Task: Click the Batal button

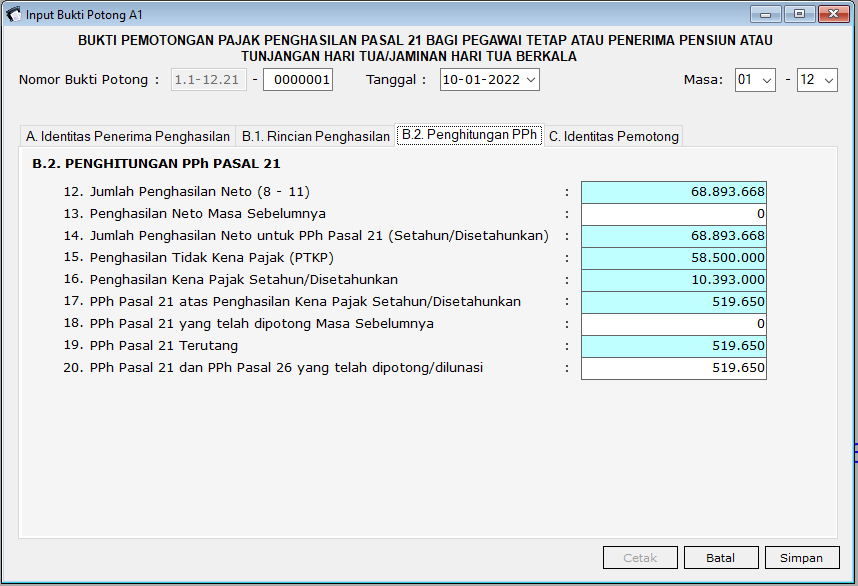Action: click(721, 557)
